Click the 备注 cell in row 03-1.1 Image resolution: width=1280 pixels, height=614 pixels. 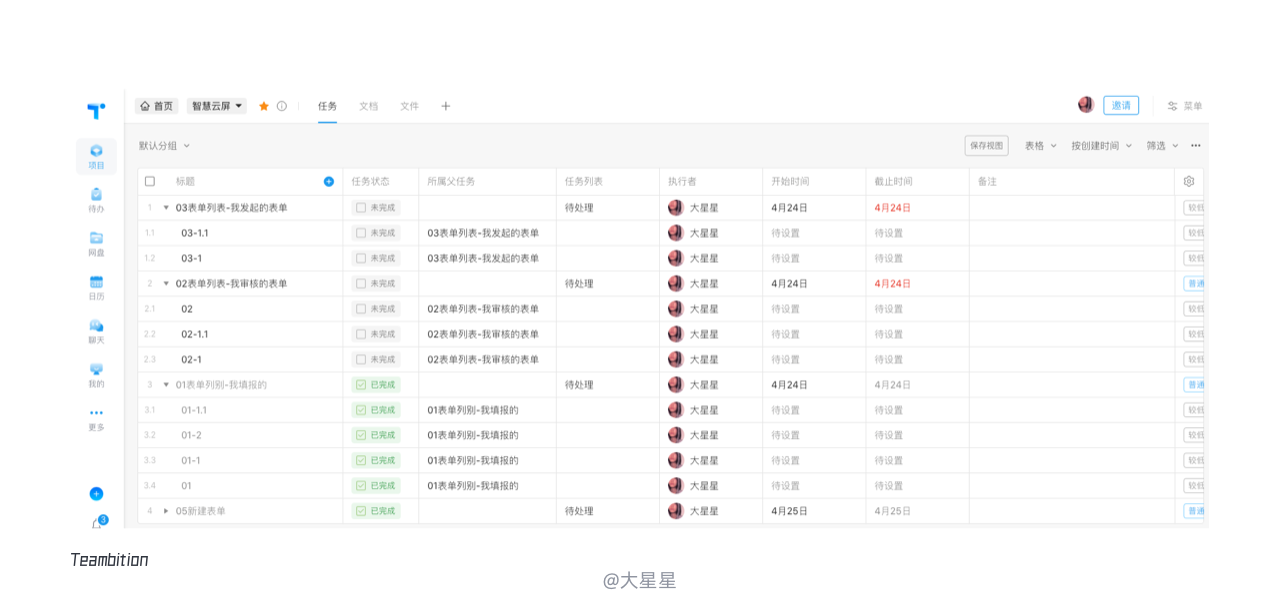click(x=1071, y=233)
